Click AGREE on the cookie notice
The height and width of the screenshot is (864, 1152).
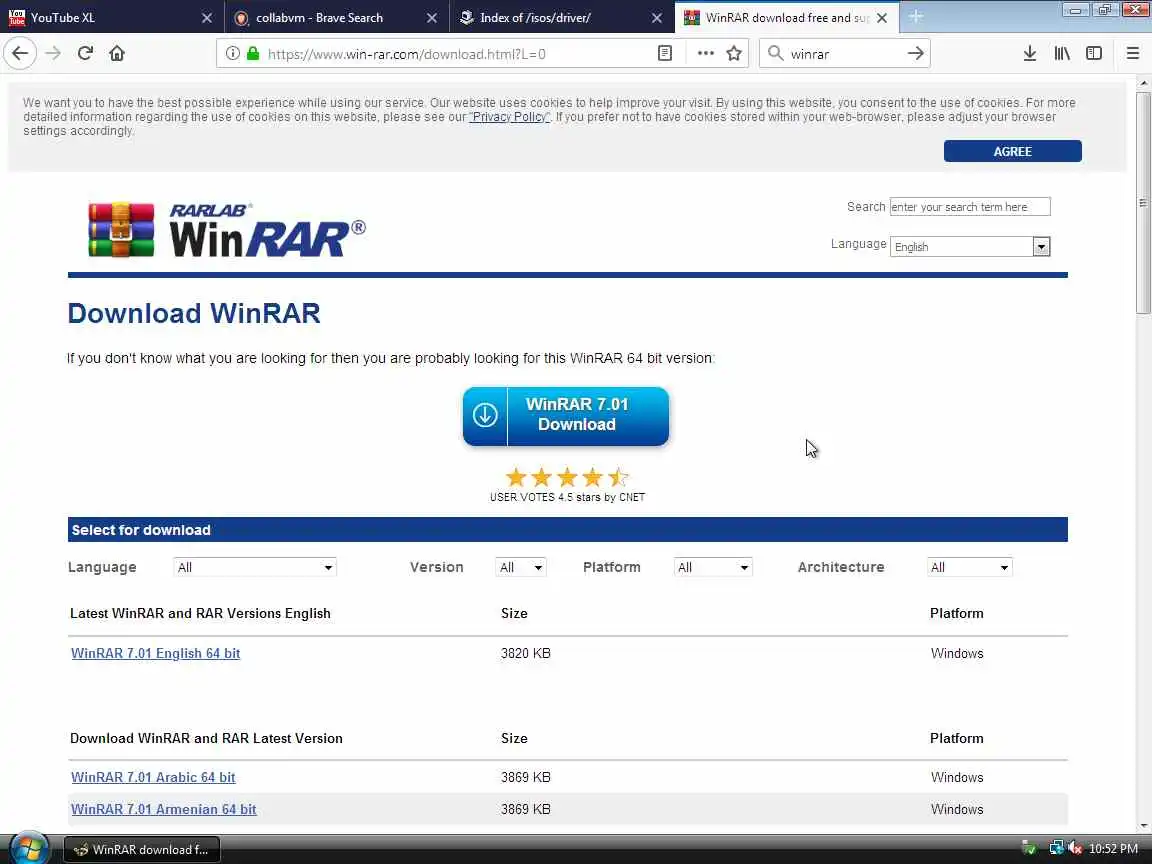pyautogui.click(x=1012, y=151)
